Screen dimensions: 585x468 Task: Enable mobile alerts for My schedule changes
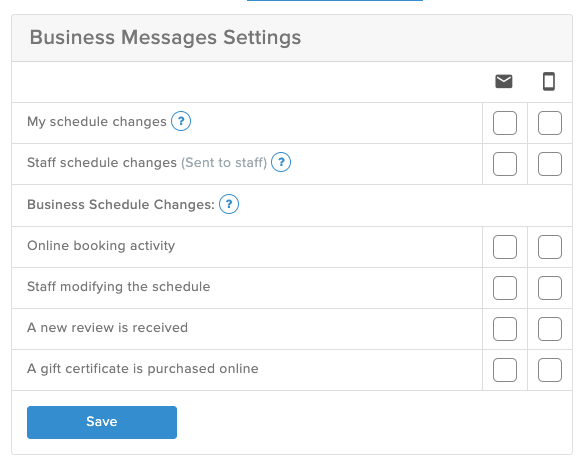[x=550, y=123]
